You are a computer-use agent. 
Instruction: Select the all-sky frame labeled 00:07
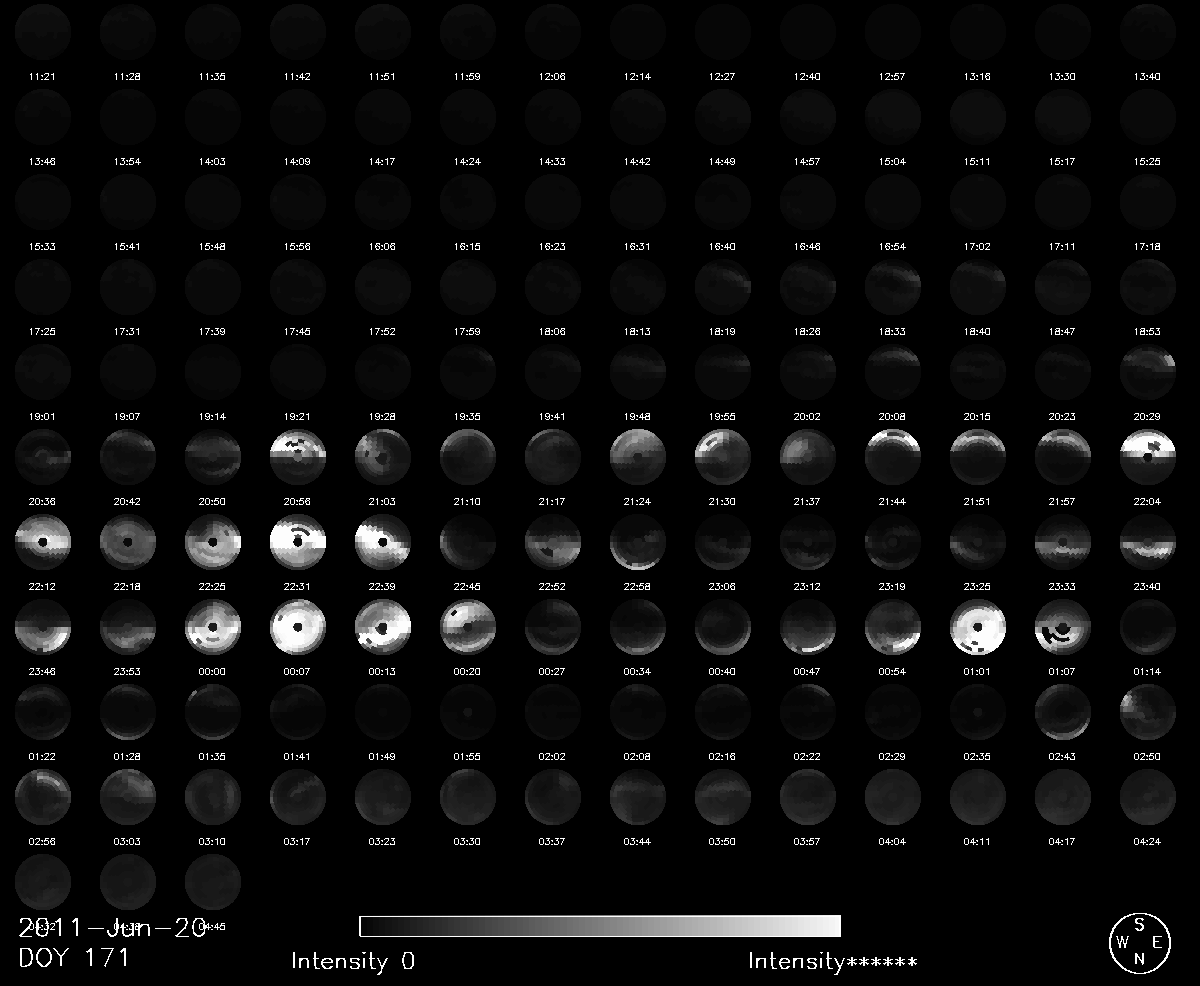(298, 626)
